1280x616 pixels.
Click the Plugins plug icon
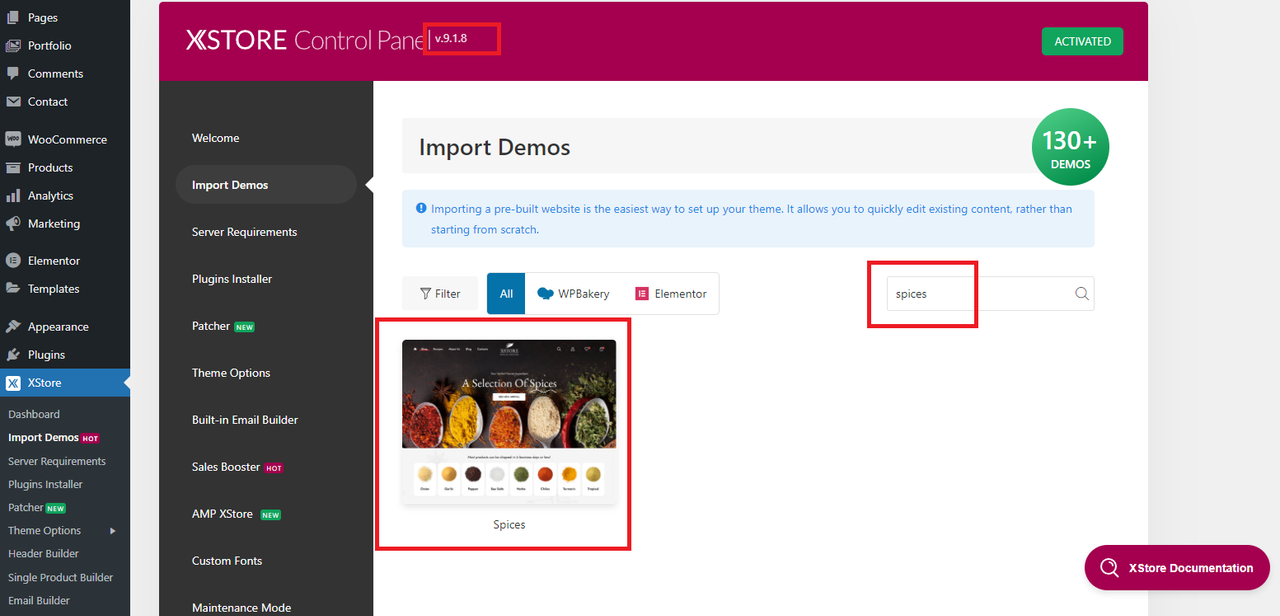(13, 355)
